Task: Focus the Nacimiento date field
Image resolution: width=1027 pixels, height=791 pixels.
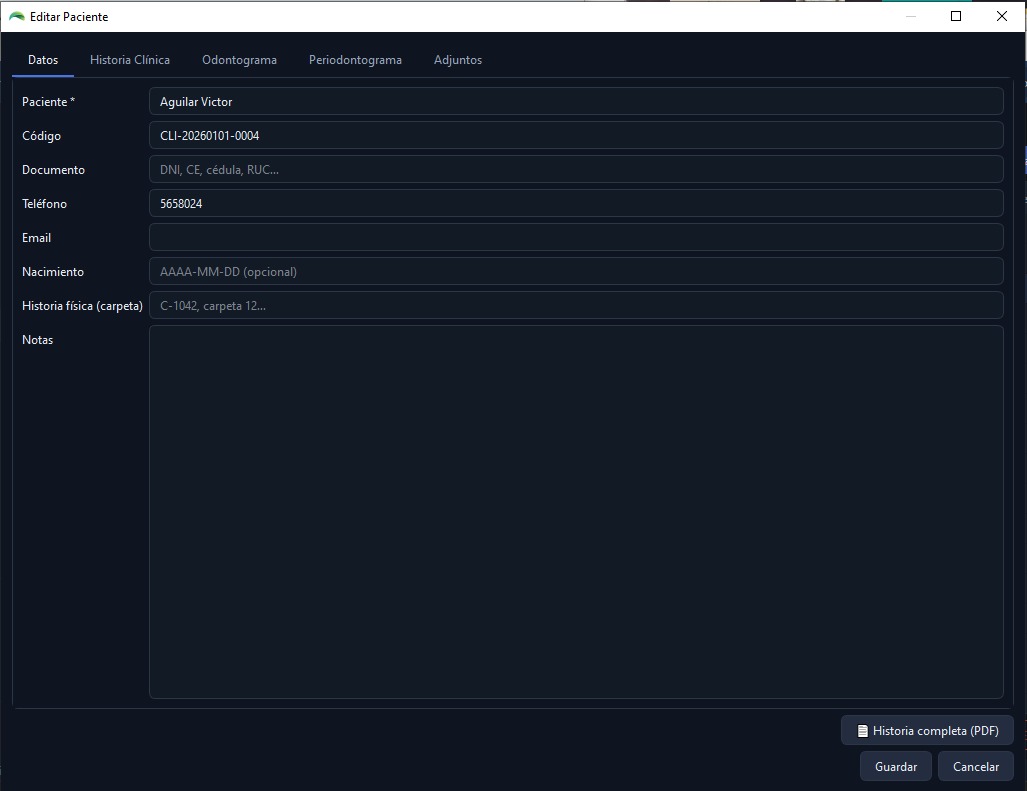Action: tap(576, 272)
